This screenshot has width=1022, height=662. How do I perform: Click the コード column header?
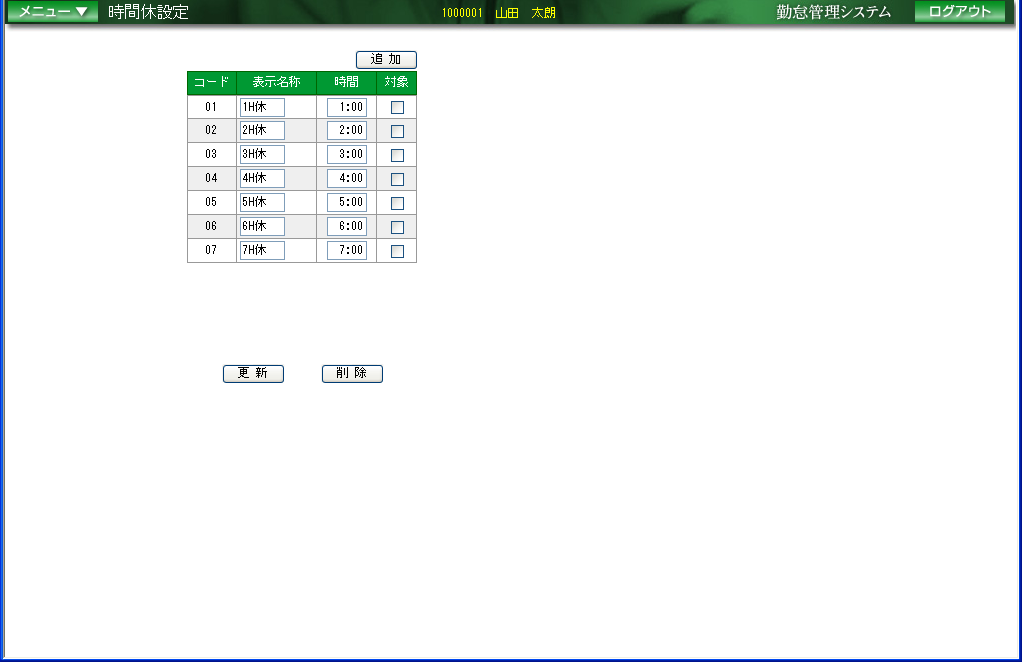(x=212, y=83)
